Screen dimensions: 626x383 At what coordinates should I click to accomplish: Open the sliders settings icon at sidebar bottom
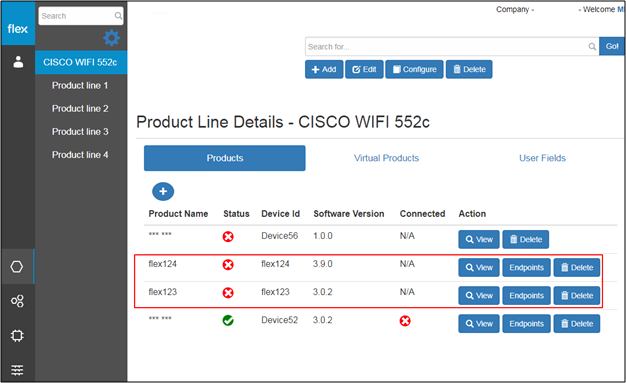(17, 370)
